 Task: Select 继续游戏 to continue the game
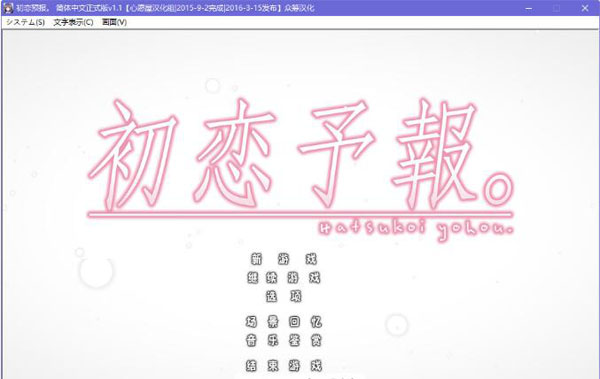(284, 278)
